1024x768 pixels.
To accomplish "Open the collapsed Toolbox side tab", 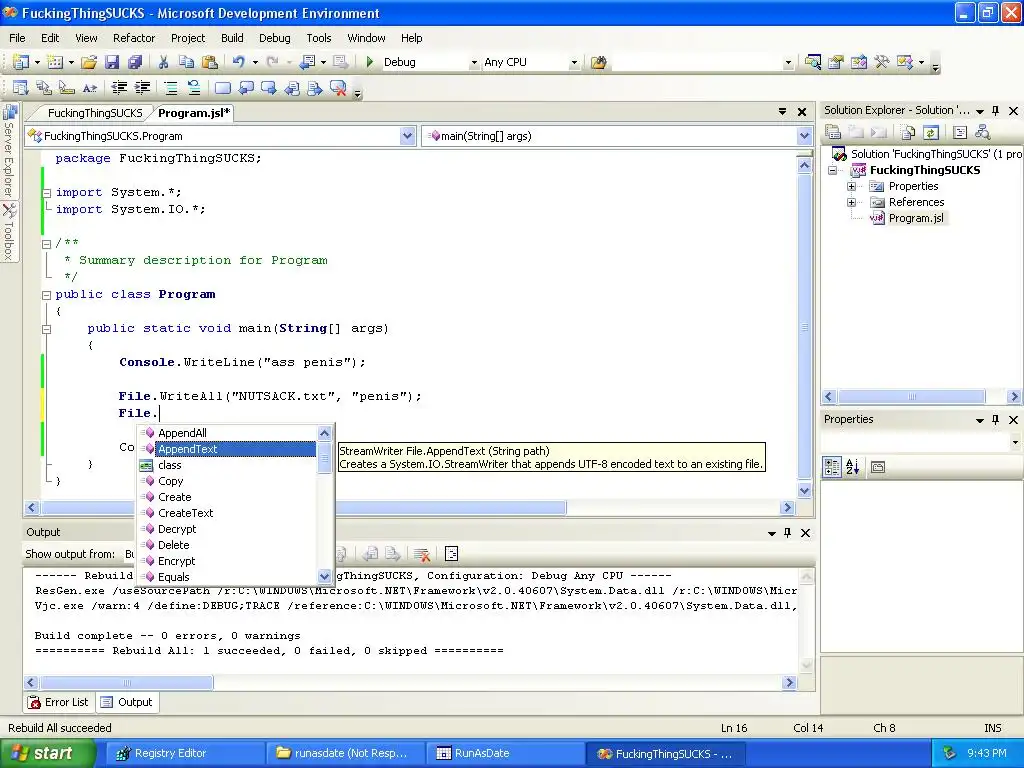I will point(9,231).
